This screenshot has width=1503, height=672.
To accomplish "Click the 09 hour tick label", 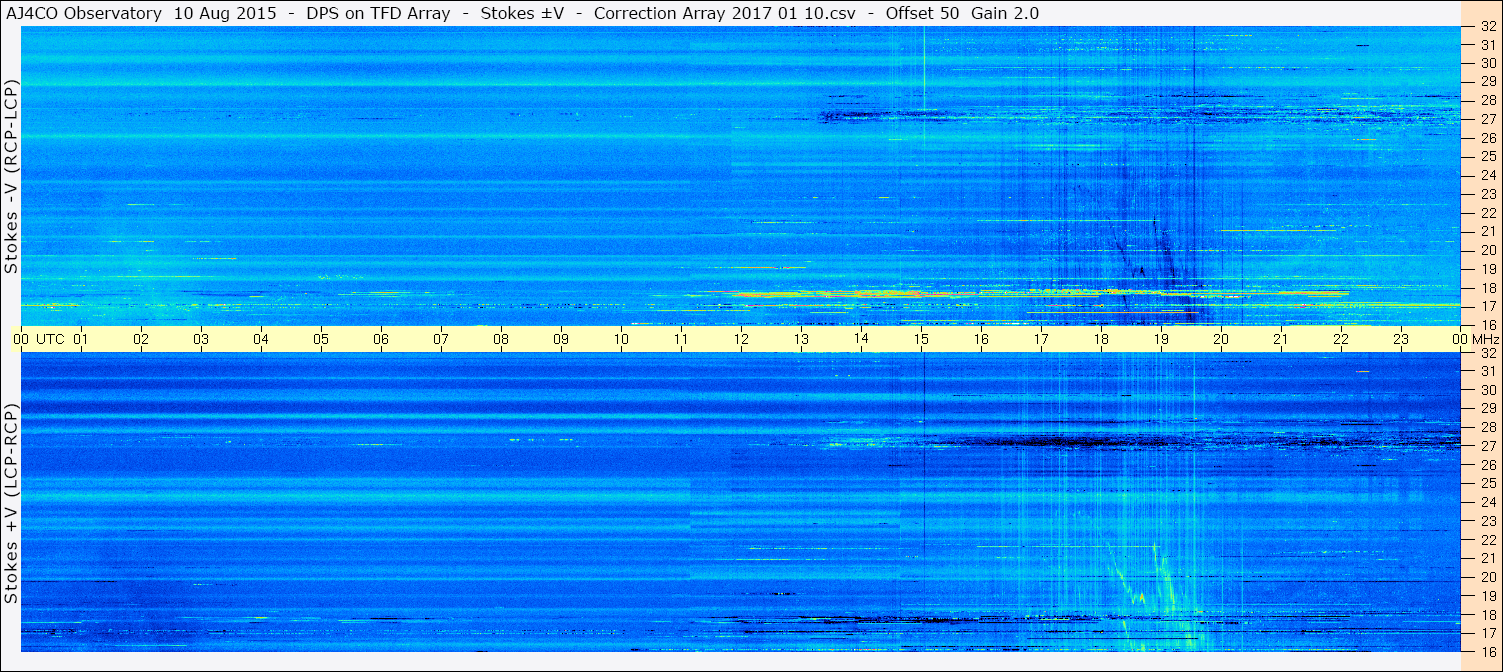I will 561,339.
